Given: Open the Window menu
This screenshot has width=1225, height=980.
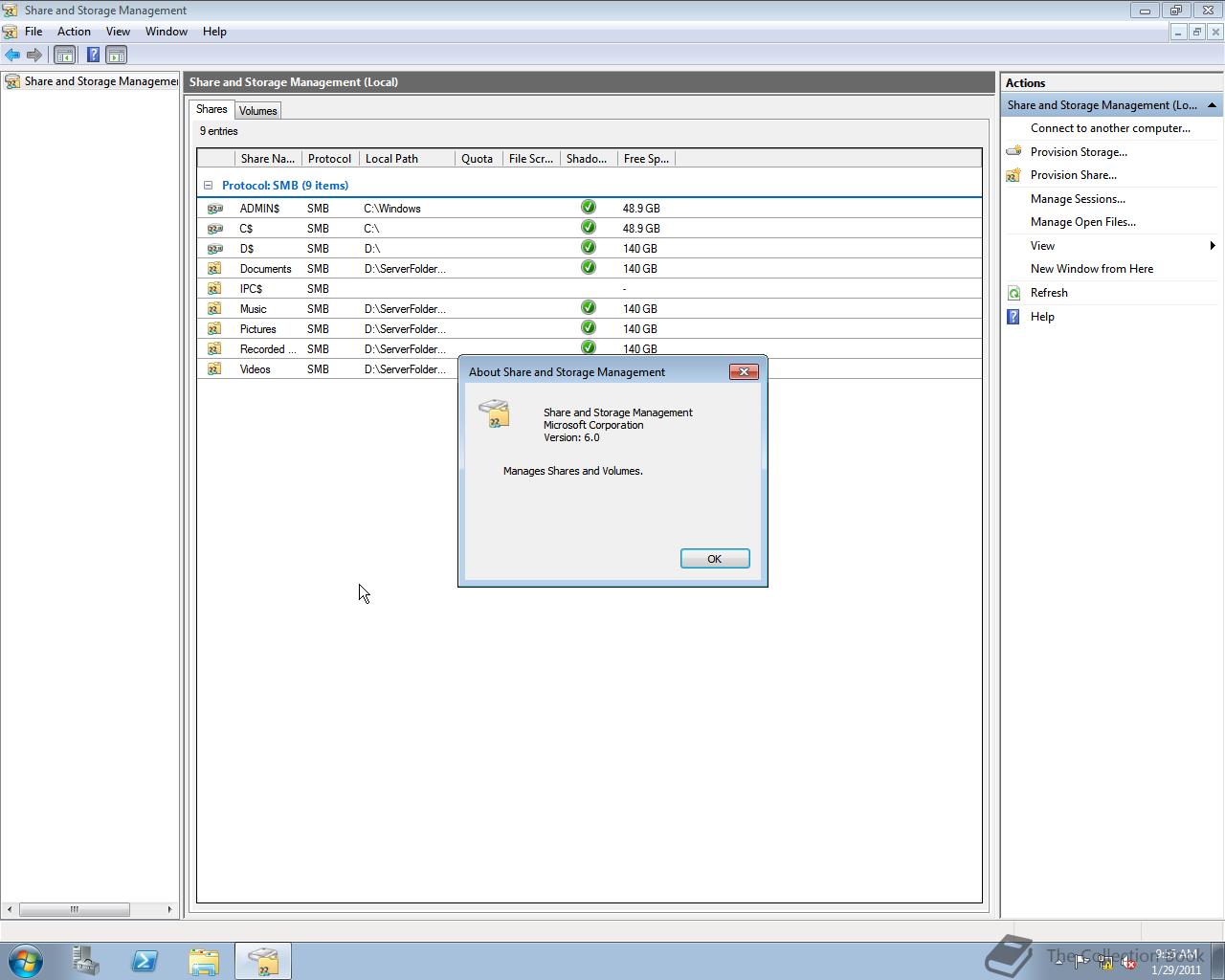Looking at the screenshot, I should (x=166, y=32).
